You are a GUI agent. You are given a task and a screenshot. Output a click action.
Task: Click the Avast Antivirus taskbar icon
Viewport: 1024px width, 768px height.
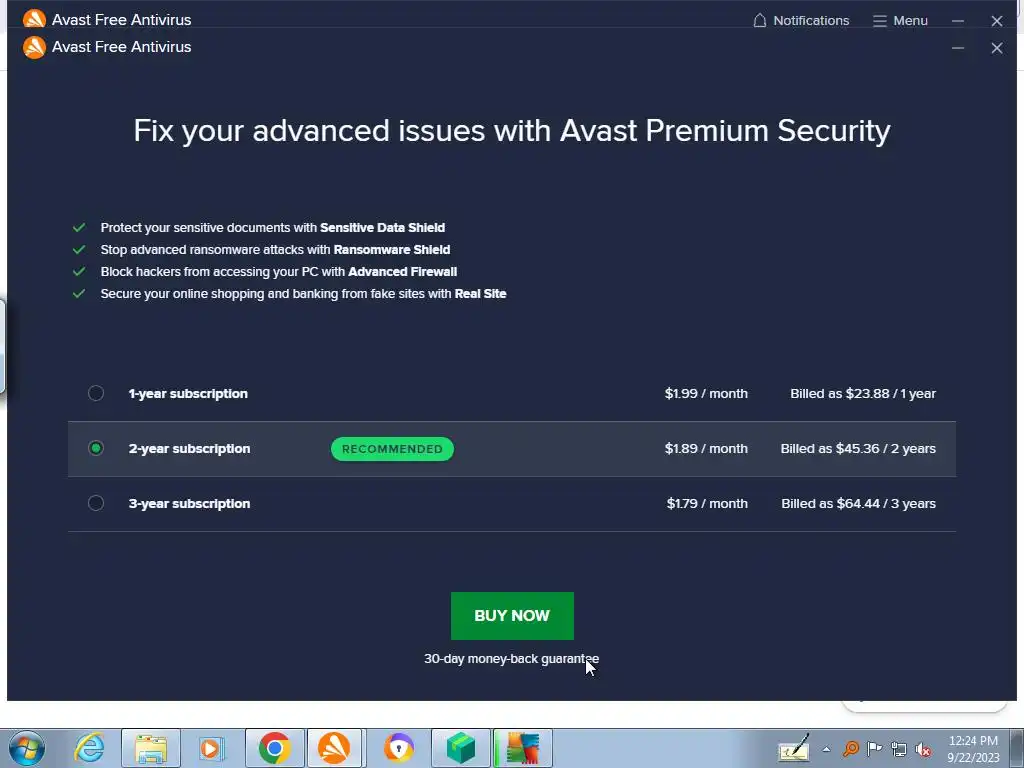click(x=334, y=748)
